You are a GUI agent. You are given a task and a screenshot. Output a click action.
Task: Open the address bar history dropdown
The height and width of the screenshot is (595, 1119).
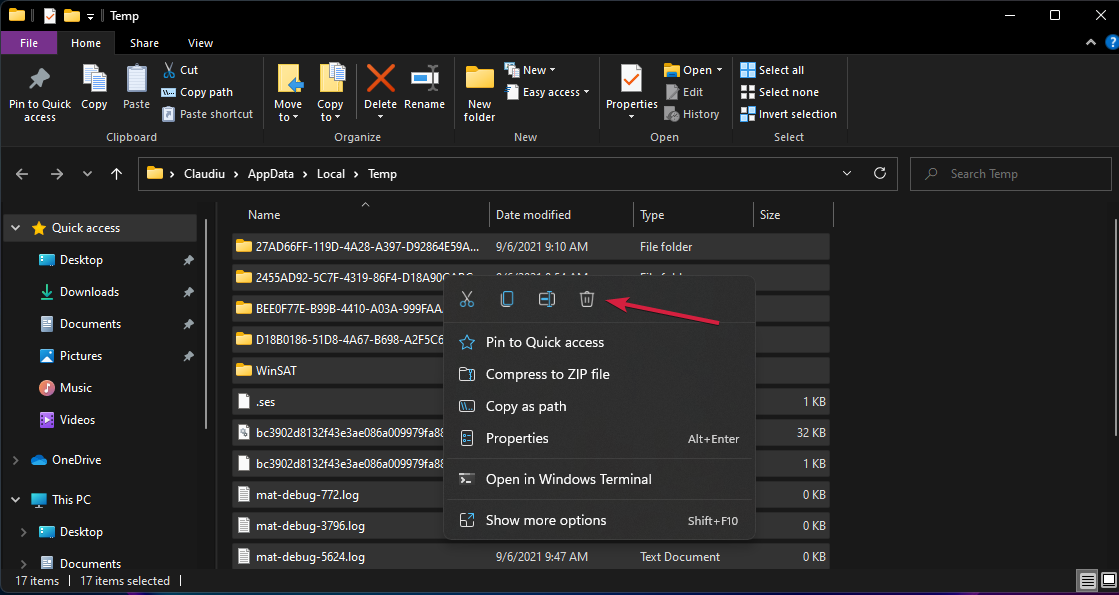(x=847, y=173)
